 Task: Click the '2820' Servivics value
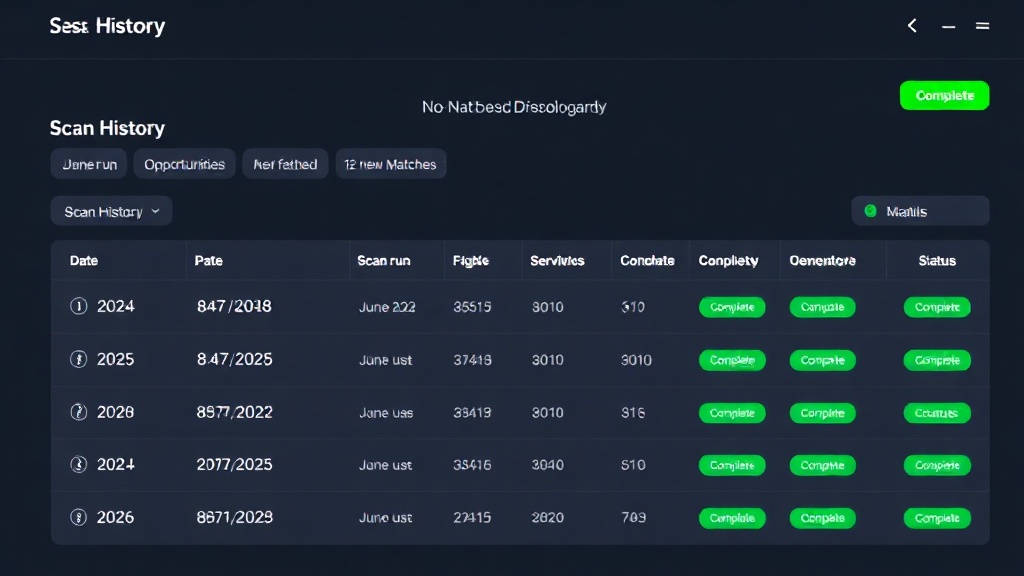[x=547, y=518]
